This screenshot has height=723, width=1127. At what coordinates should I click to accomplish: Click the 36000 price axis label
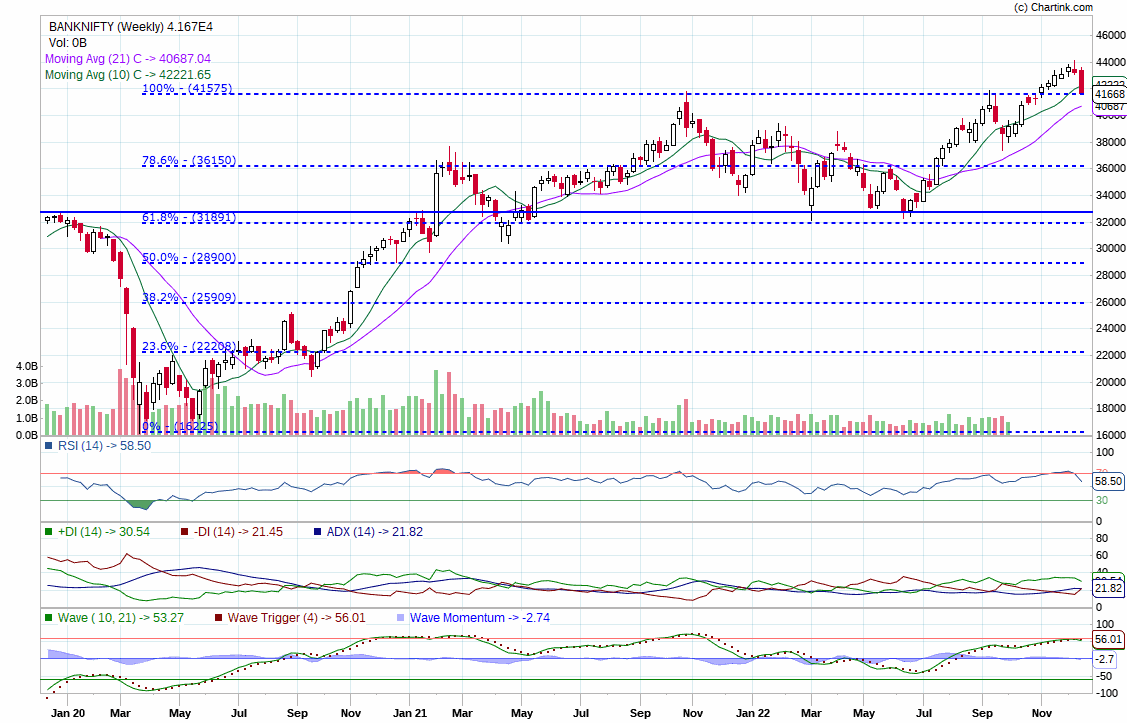point(1110,169)
